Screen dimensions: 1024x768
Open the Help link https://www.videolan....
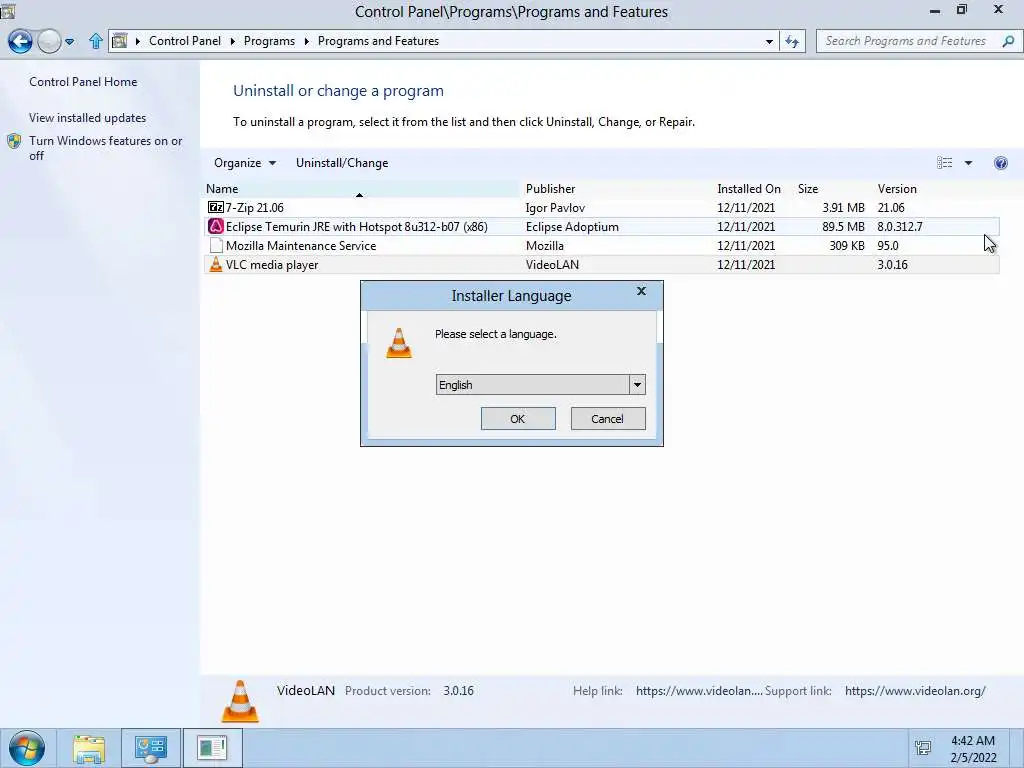click(699, 691)
